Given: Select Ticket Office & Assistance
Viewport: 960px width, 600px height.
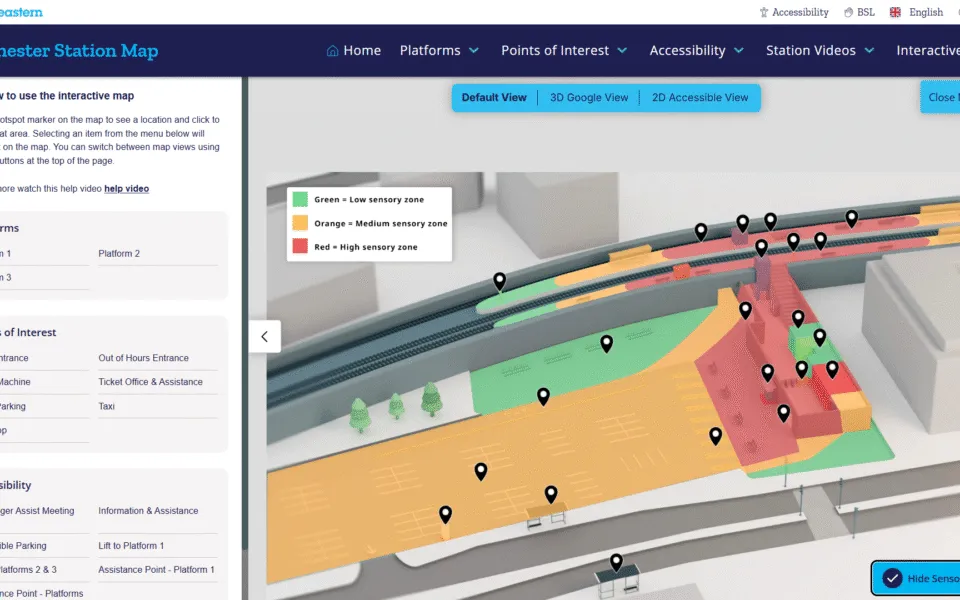Looking at the screenshot, I should 151,382.
